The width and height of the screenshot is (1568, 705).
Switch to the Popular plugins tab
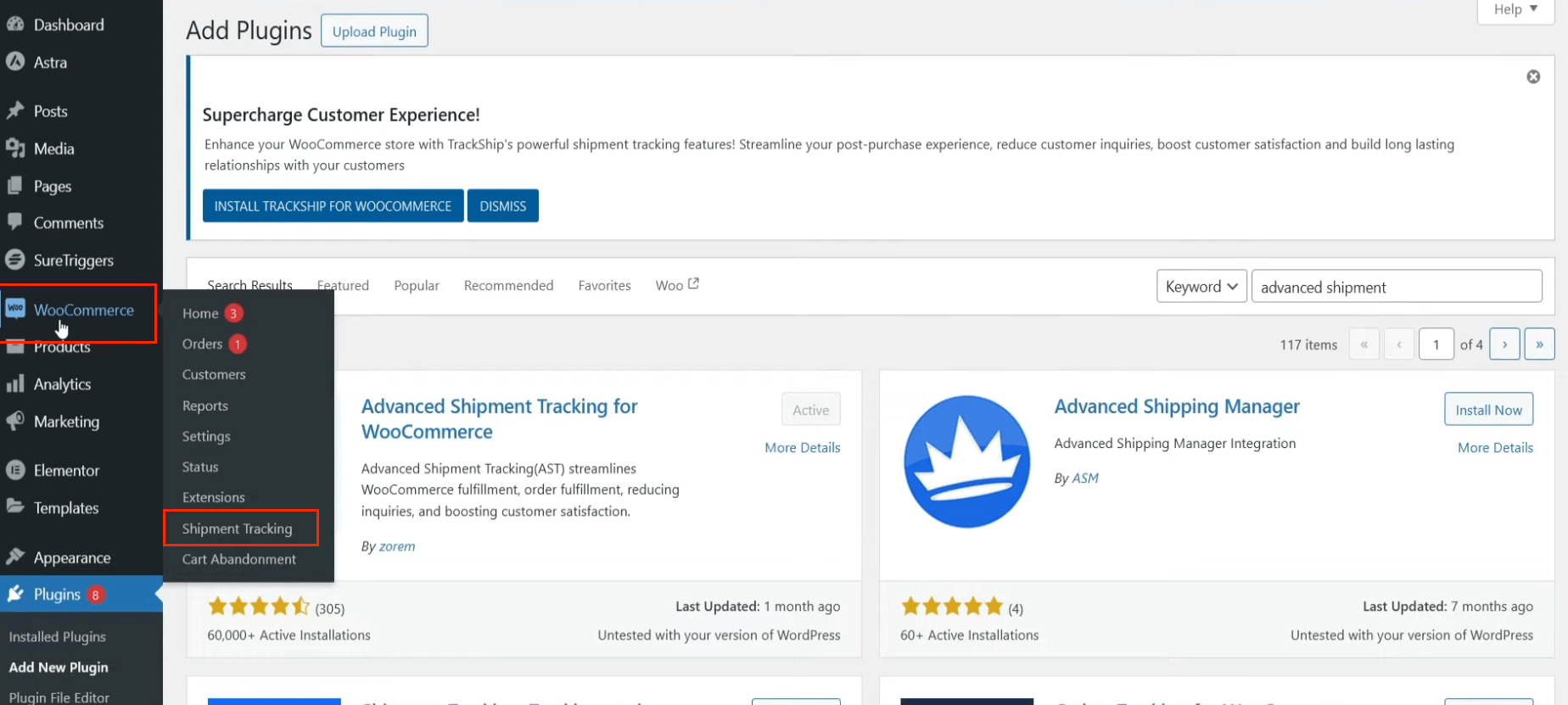(417, 286)
